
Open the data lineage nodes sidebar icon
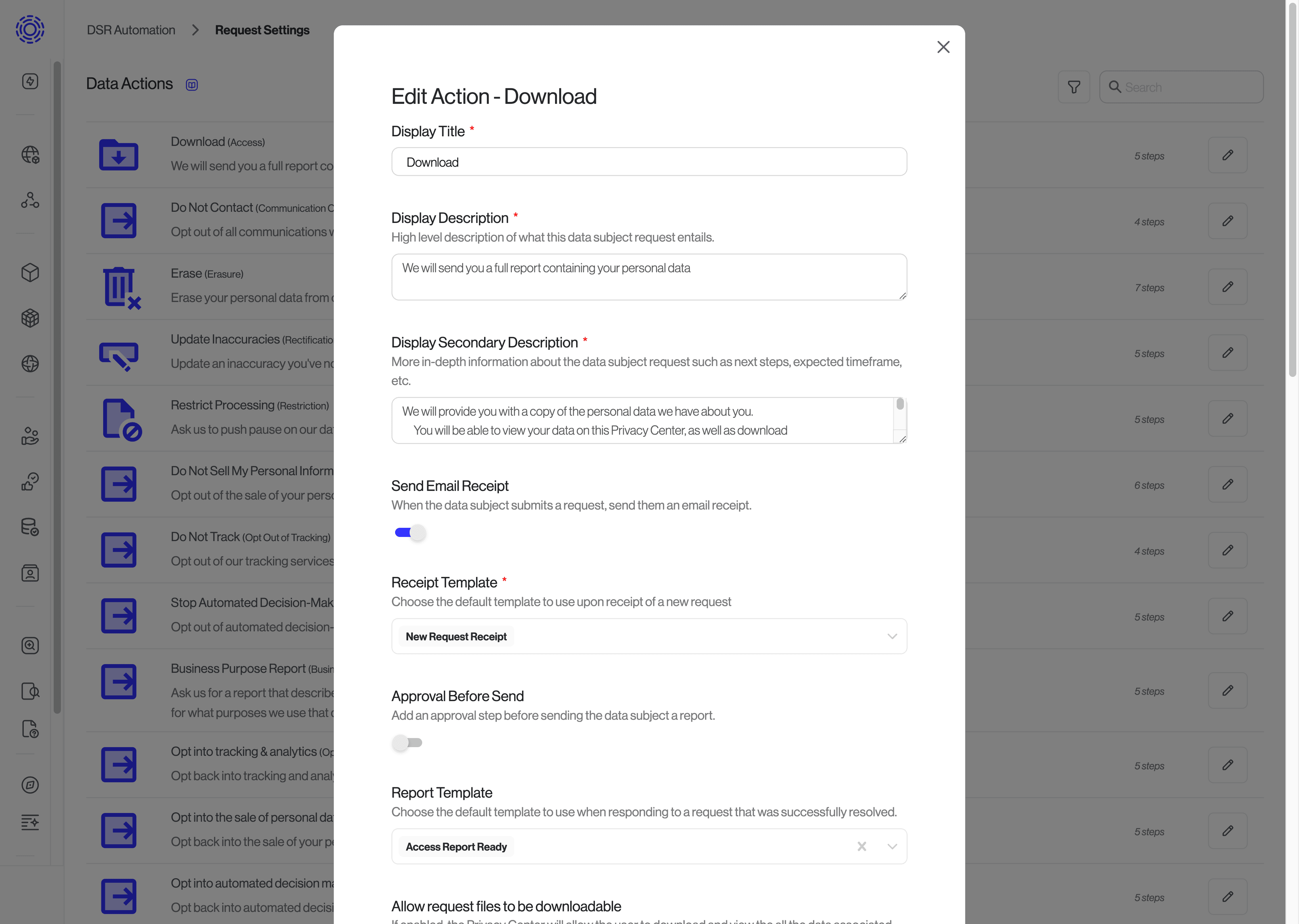pos(29,200)
